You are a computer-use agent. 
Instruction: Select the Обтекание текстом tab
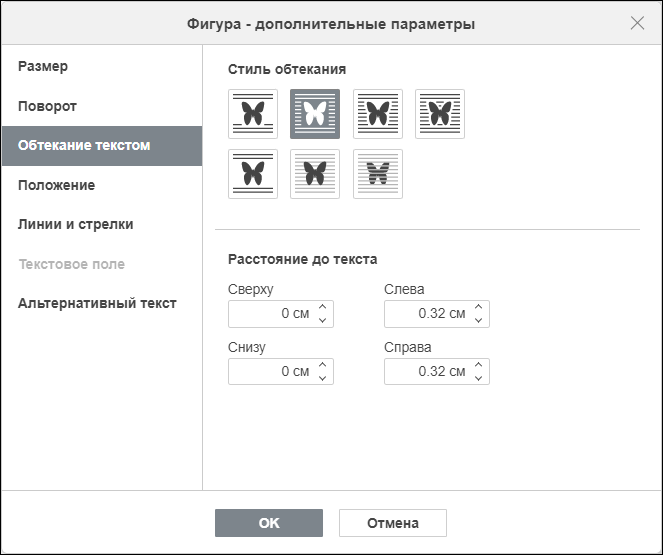click(102, 145)
